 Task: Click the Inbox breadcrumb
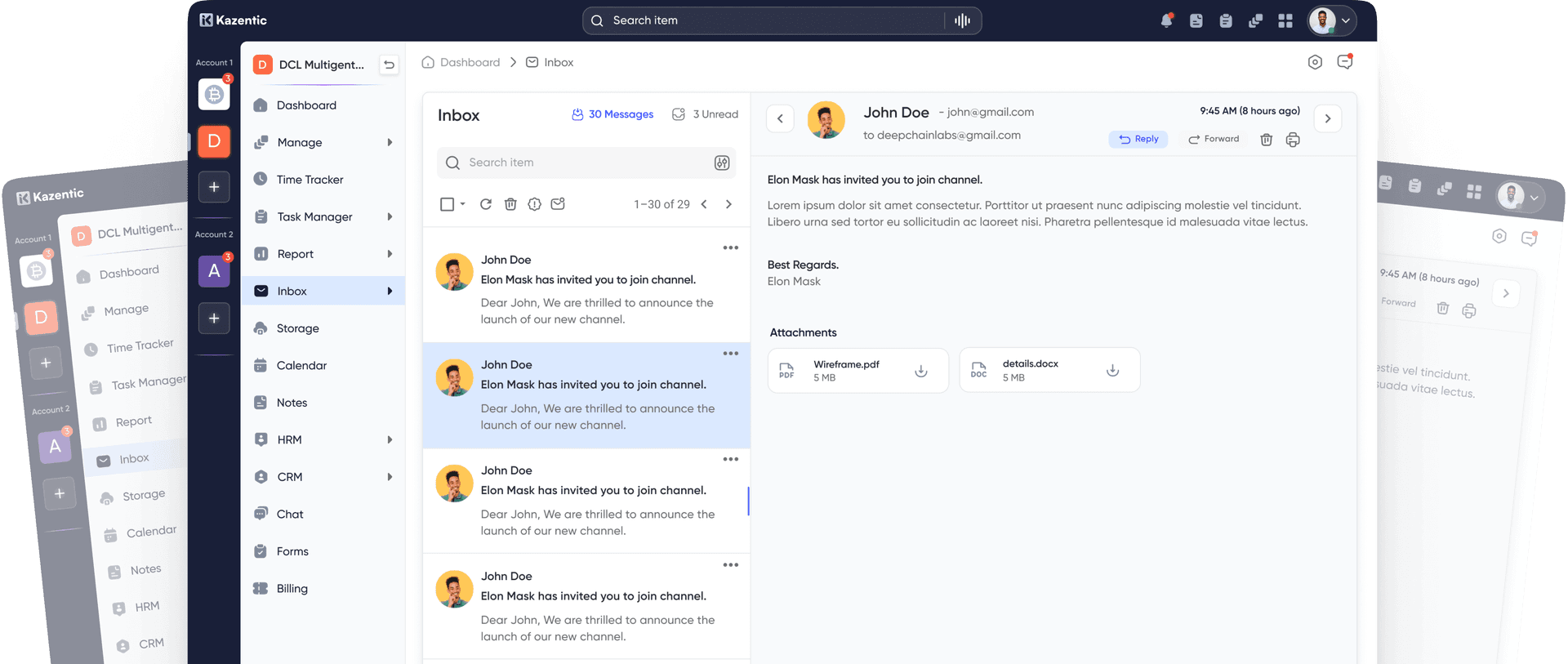click(x=550, y=62)
